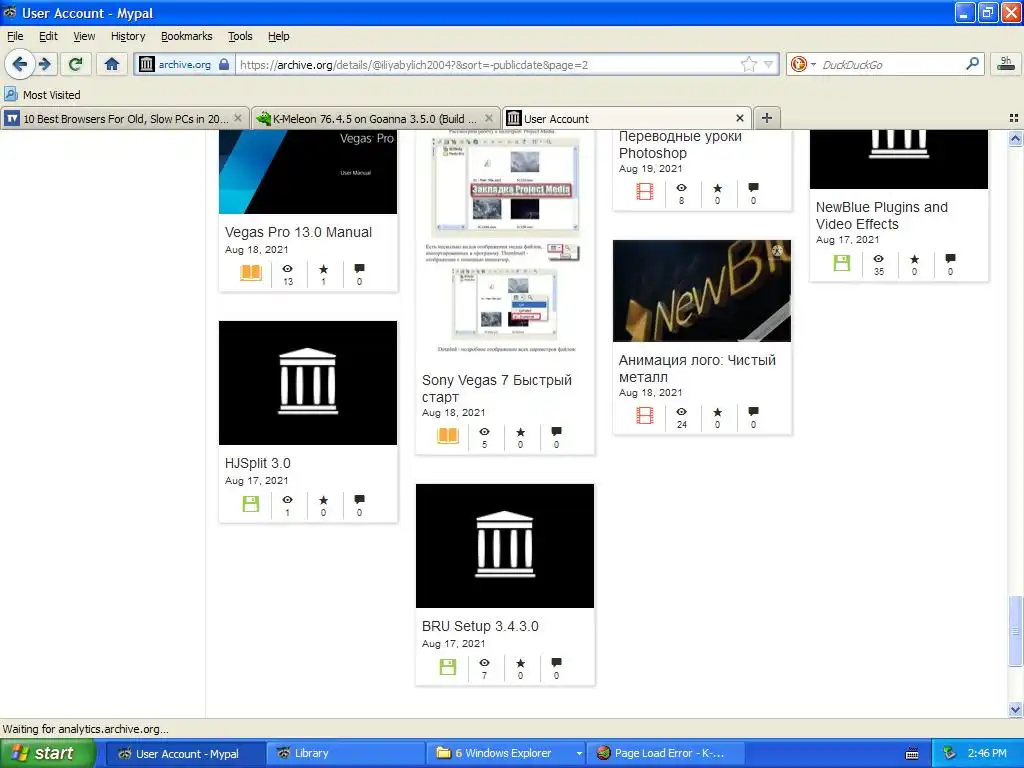
Task: Open the Windows start menu
Action: click(x=48, y=753)
